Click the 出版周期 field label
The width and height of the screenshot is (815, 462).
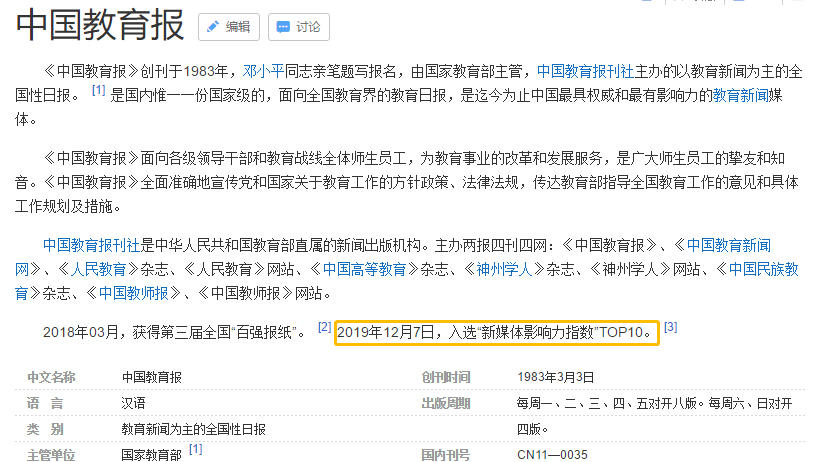(445, 403)
